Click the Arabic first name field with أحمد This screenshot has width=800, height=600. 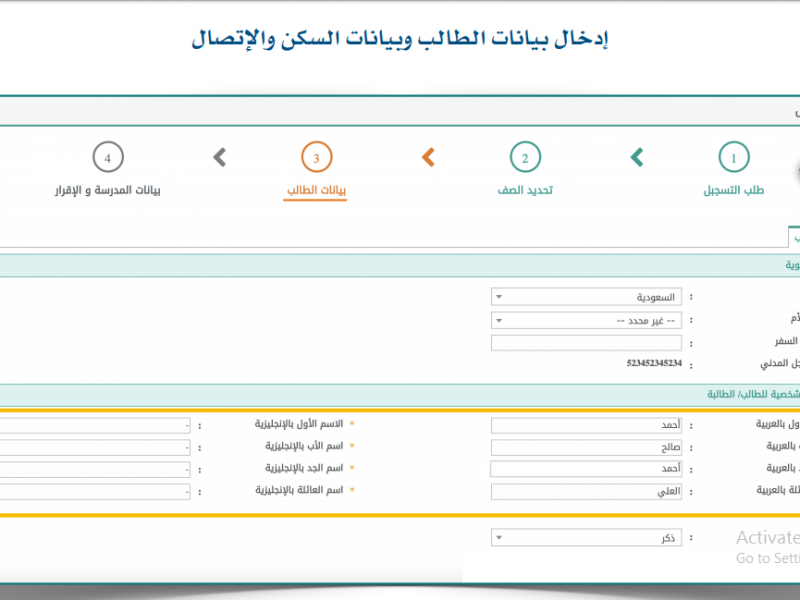[x=586, y=426]
